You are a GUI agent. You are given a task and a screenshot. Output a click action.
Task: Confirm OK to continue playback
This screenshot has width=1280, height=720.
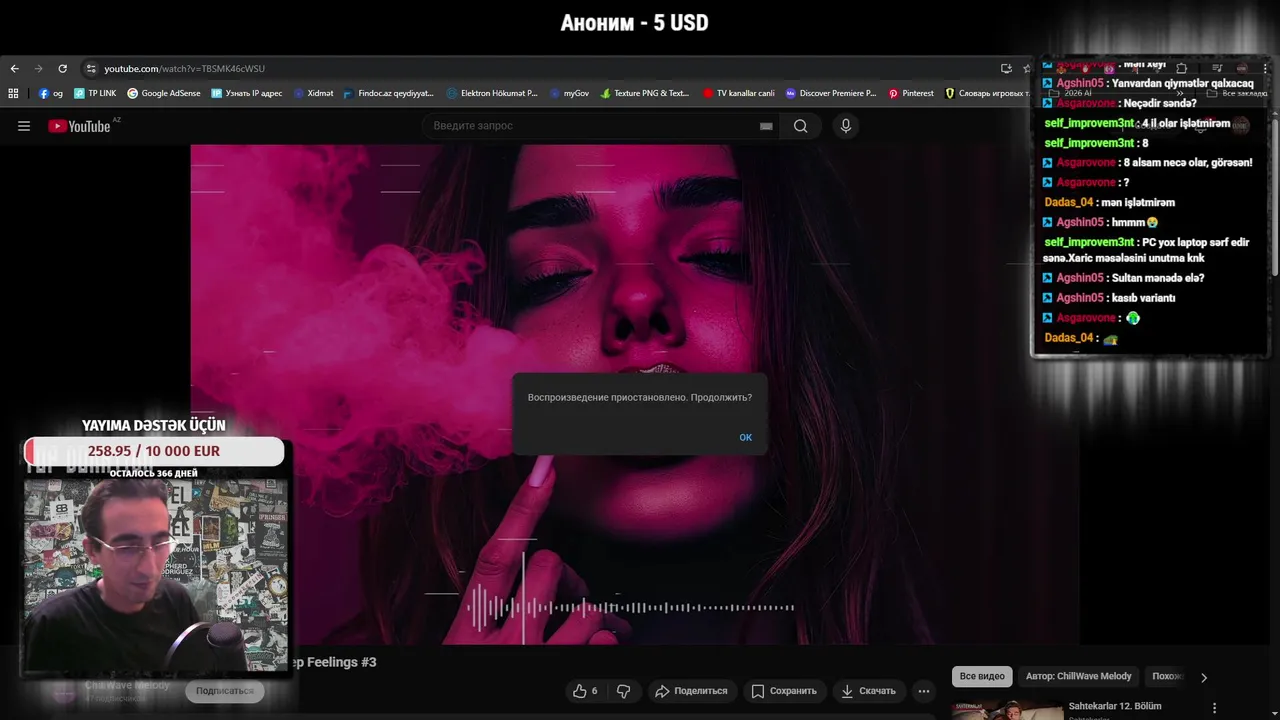coord(746,438)
